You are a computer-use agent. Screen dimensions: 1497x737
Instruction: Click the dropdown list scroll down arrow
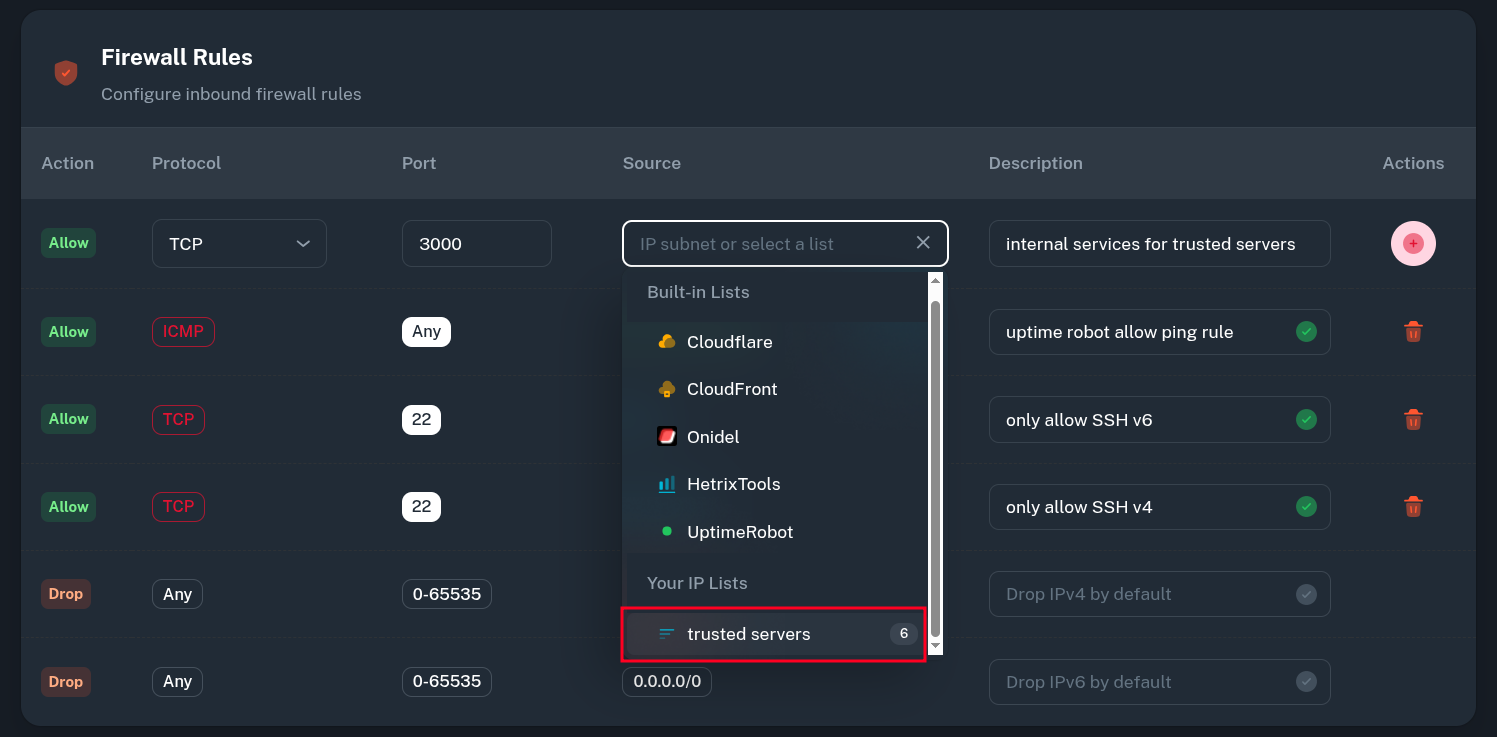tap(935, 646)
